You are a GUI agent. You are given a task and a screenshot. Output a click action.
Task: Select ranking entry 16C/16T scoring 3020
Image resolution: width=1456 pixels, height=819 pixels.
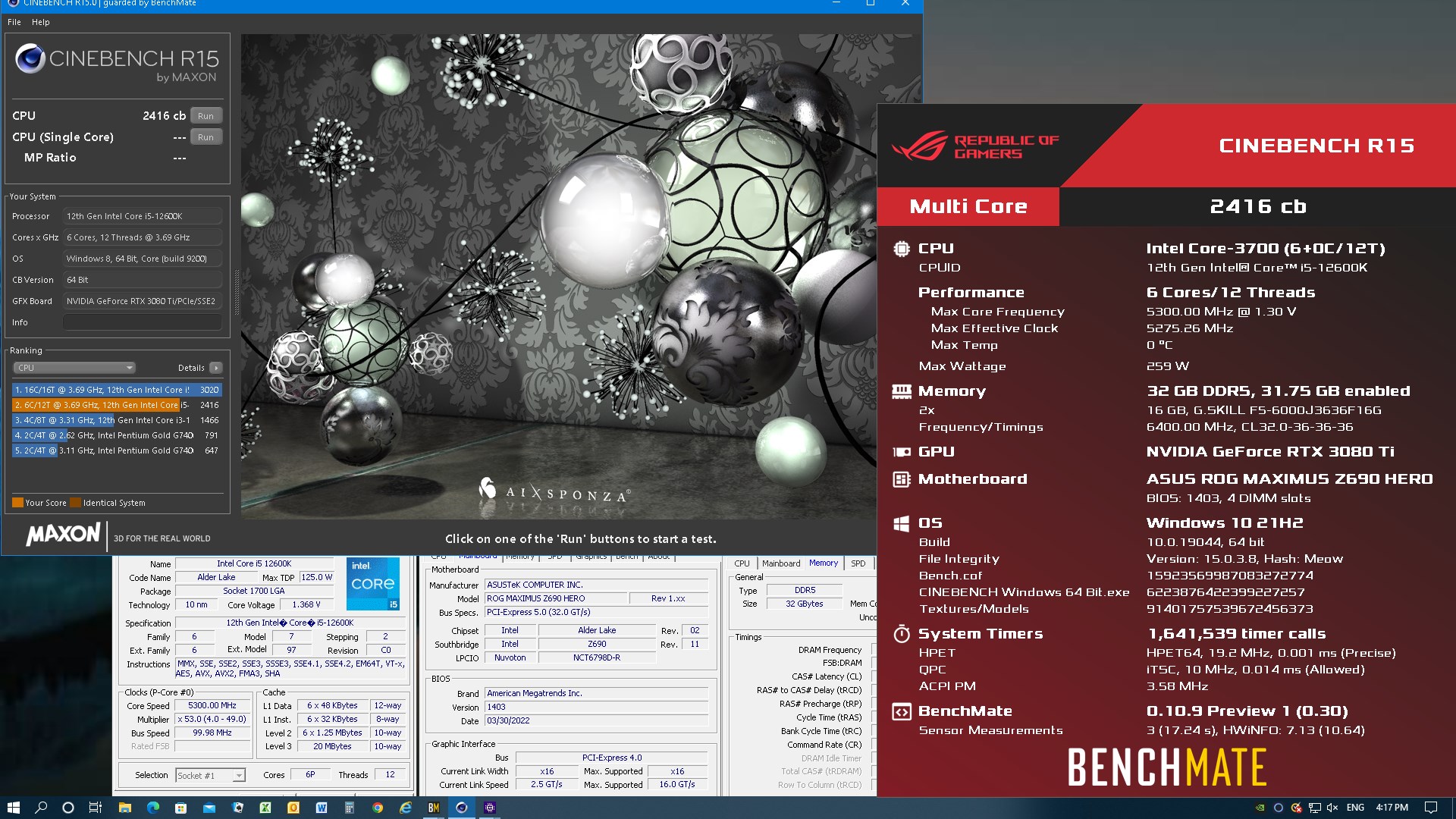(x=117, y=390)
